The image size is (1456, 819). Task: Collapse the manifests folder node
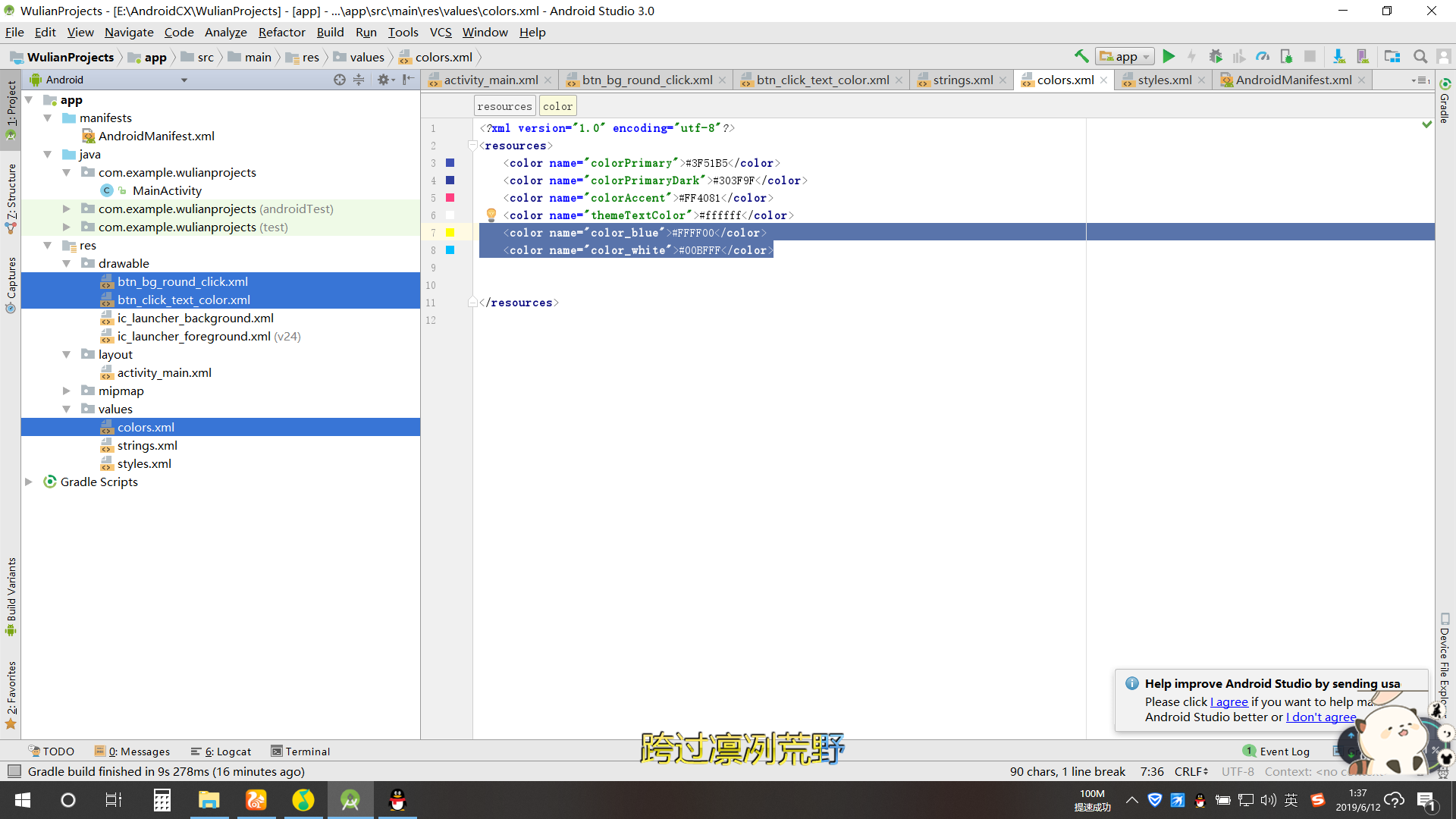pos(48,118)
